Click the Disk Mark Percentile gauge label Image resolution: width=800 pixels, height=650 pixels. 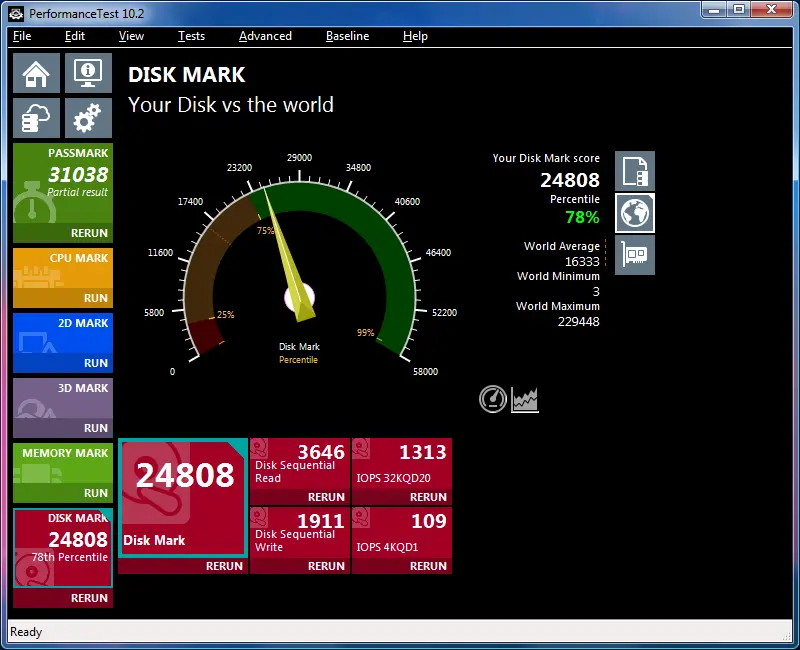click(x=299, y=353)
